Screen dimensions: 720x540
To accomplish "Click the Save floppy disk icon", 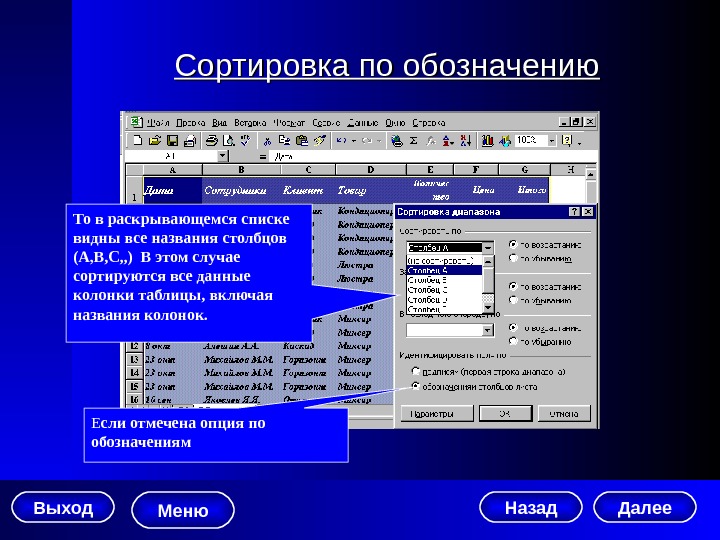I will click(172, 141).
